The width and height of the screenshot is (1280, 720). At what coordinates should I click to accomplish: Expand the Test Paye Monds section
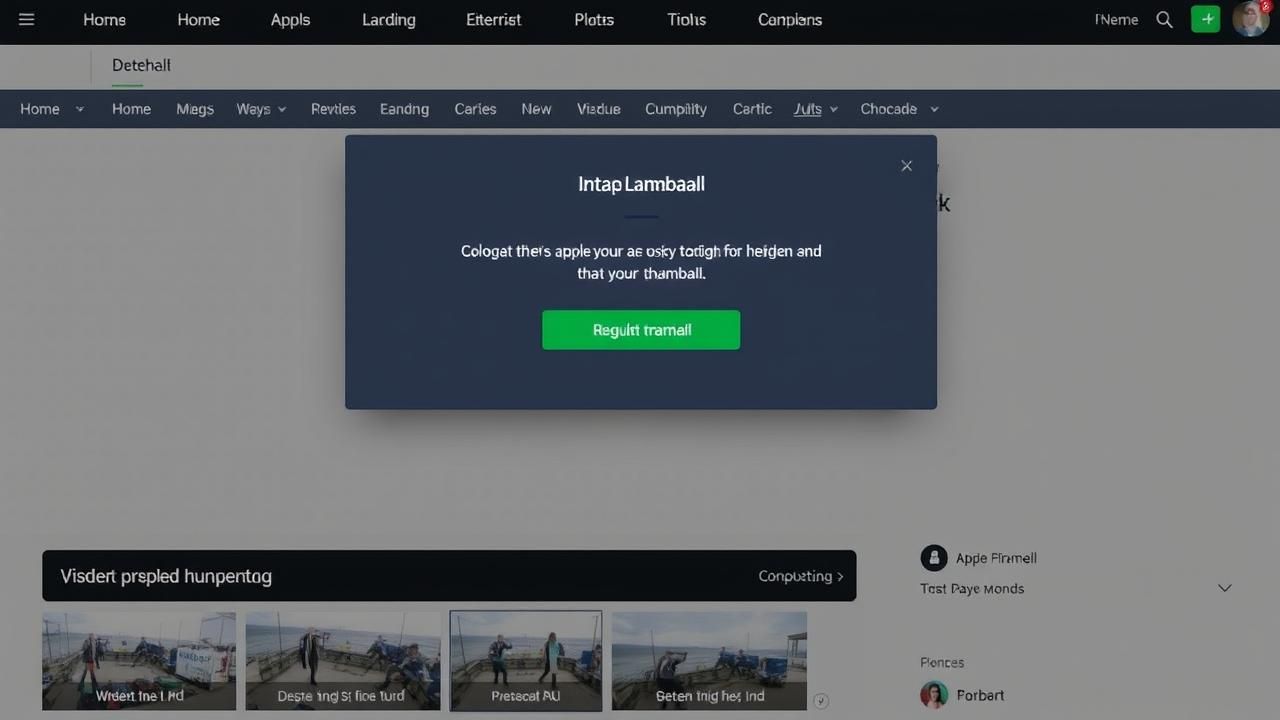(x=1224, y=588)
